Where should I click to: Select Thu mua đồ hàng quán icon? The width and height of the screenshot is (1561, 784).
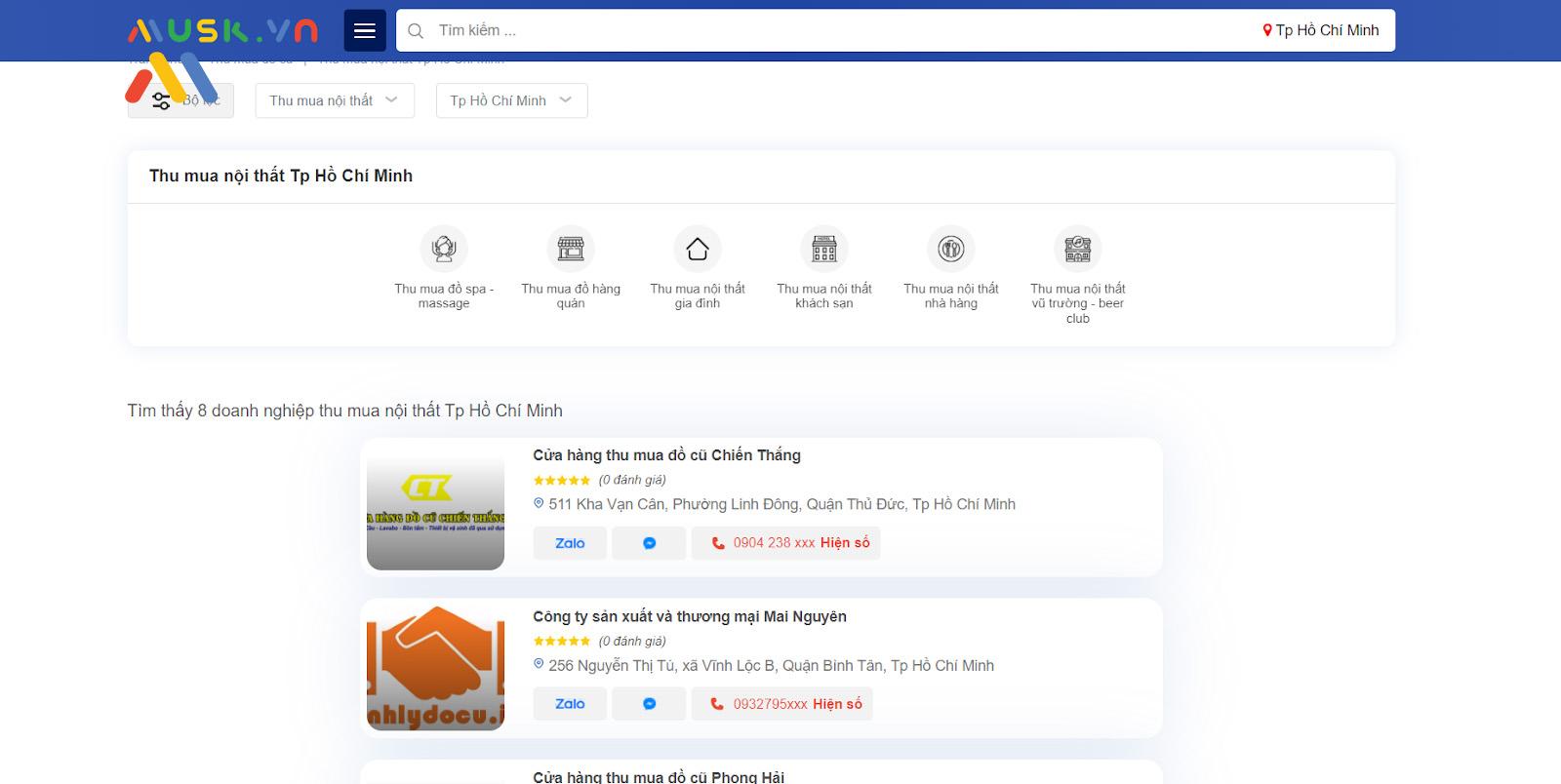pyautogui.click(x=571, y=249)
